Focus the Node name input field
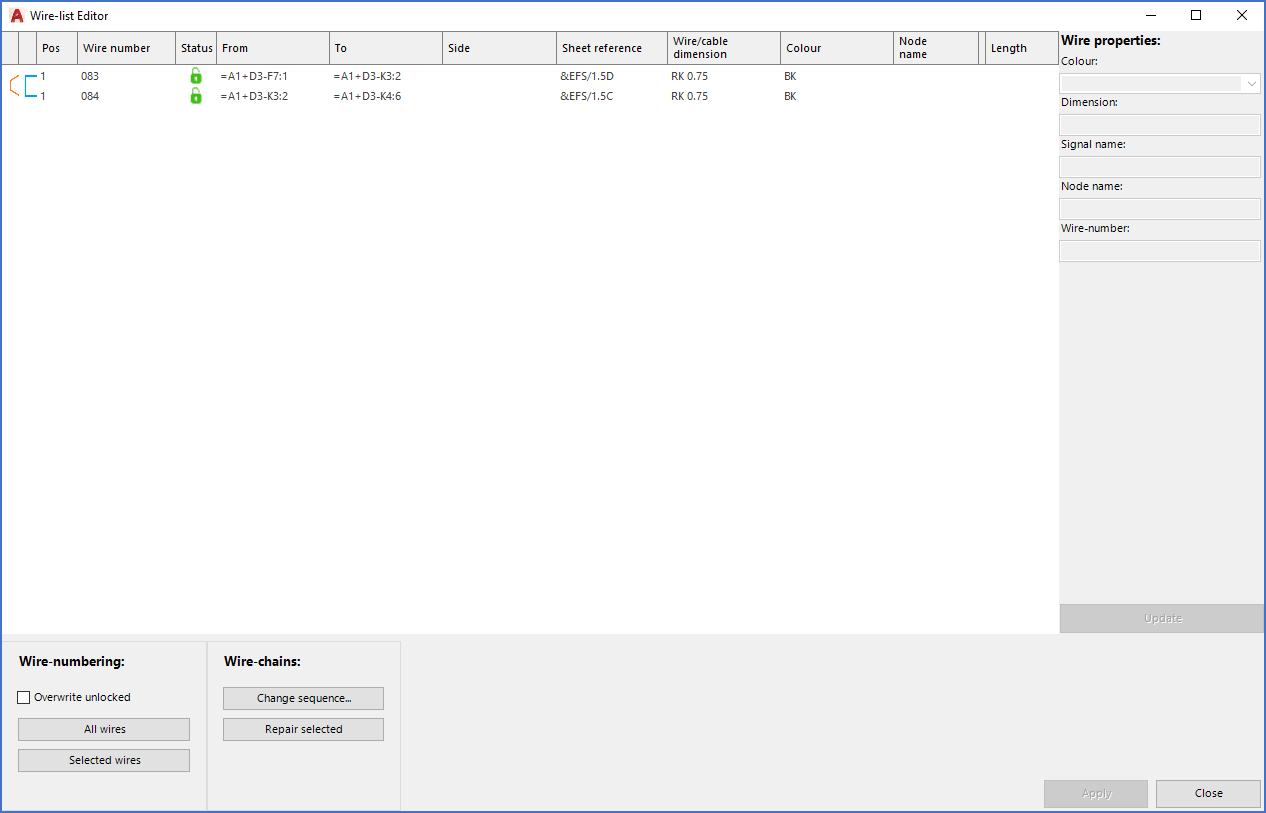Viewport: 1266px width, 813px height. pyautogui.click(x=1160, y=209)
